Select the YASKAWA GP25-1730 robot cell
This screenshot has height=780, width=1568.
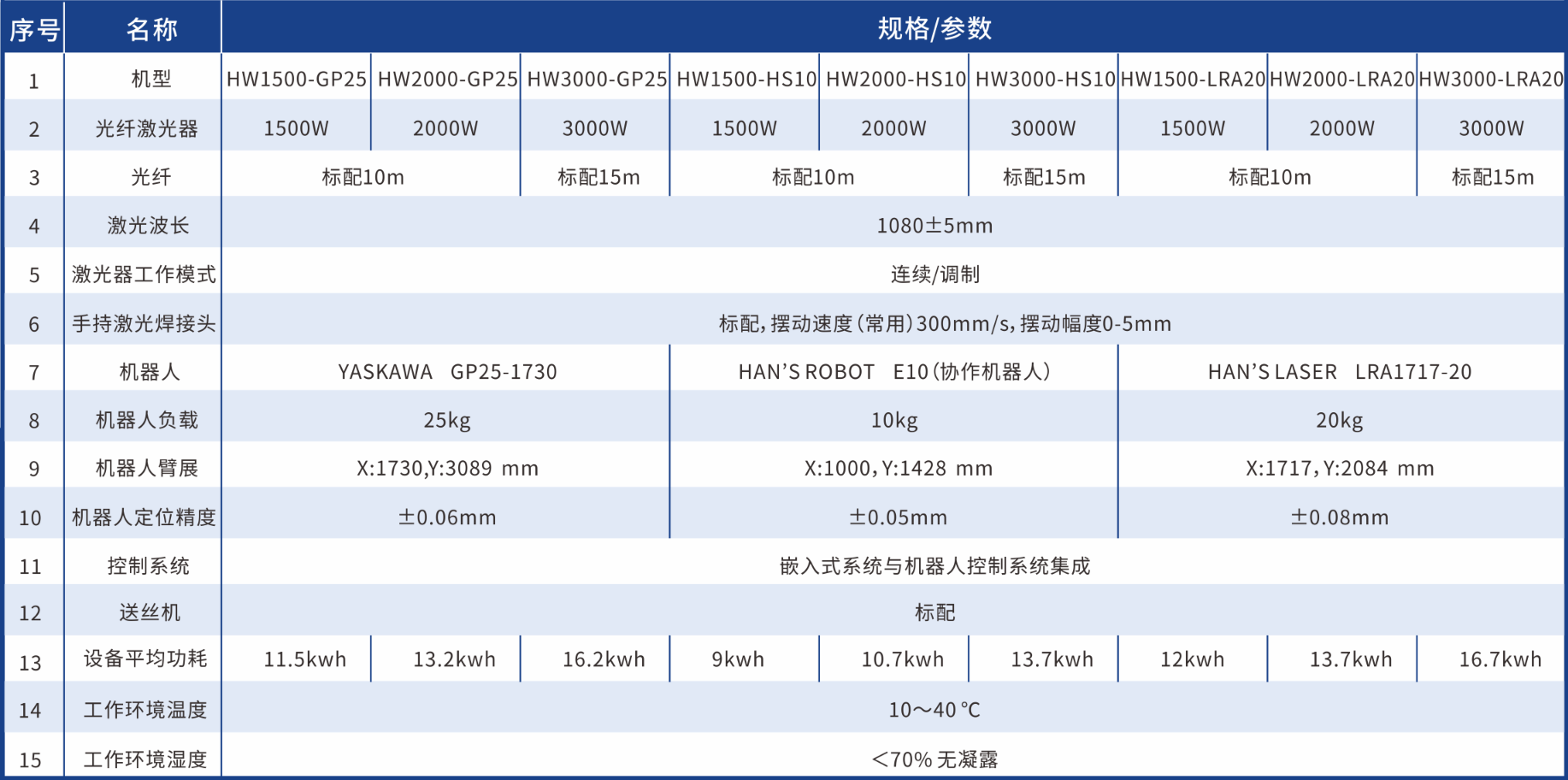447,372
